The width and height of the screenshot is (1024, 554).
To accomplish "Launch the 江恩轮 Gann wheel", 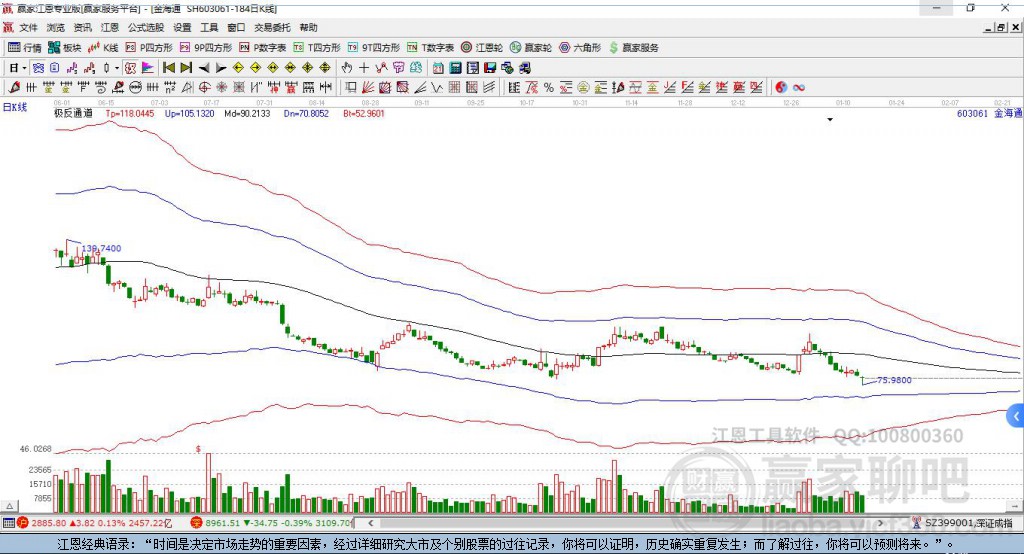I will (x=482, y=48).
